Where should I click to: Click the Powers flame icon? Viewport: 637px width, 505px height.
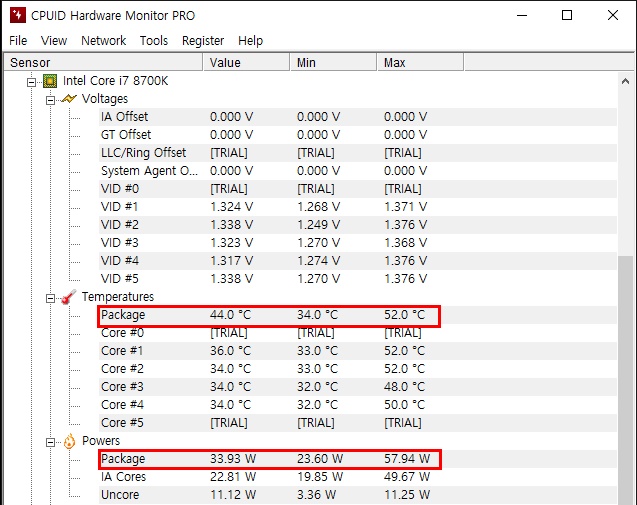click(69, 441)
